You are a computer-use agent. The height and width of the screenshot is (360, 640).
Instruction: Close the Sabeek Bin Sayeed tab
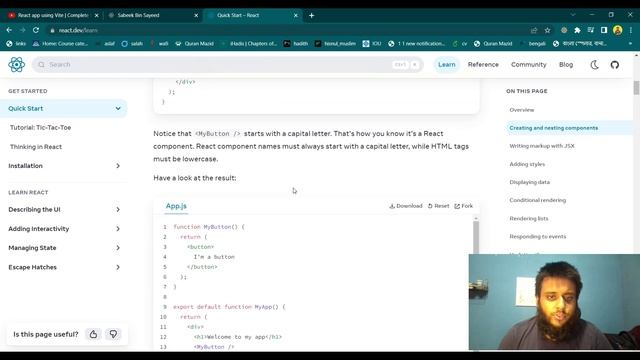(x=196, y=15)
